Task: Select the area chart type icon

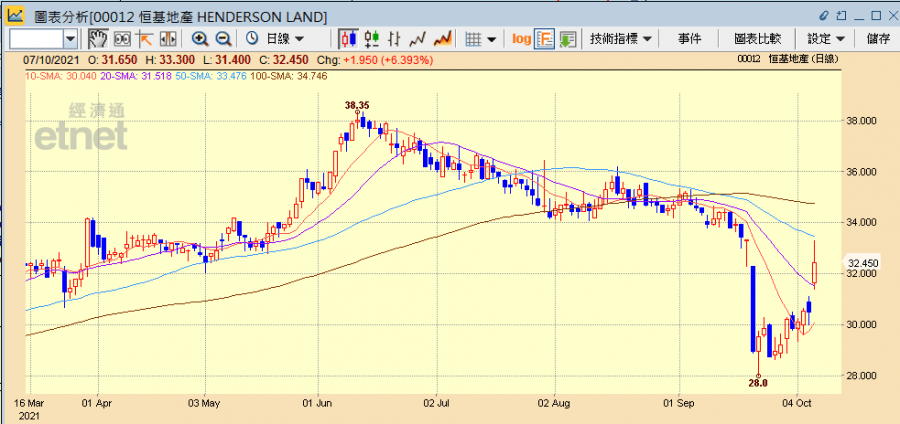Action: [x=442, y=38]
